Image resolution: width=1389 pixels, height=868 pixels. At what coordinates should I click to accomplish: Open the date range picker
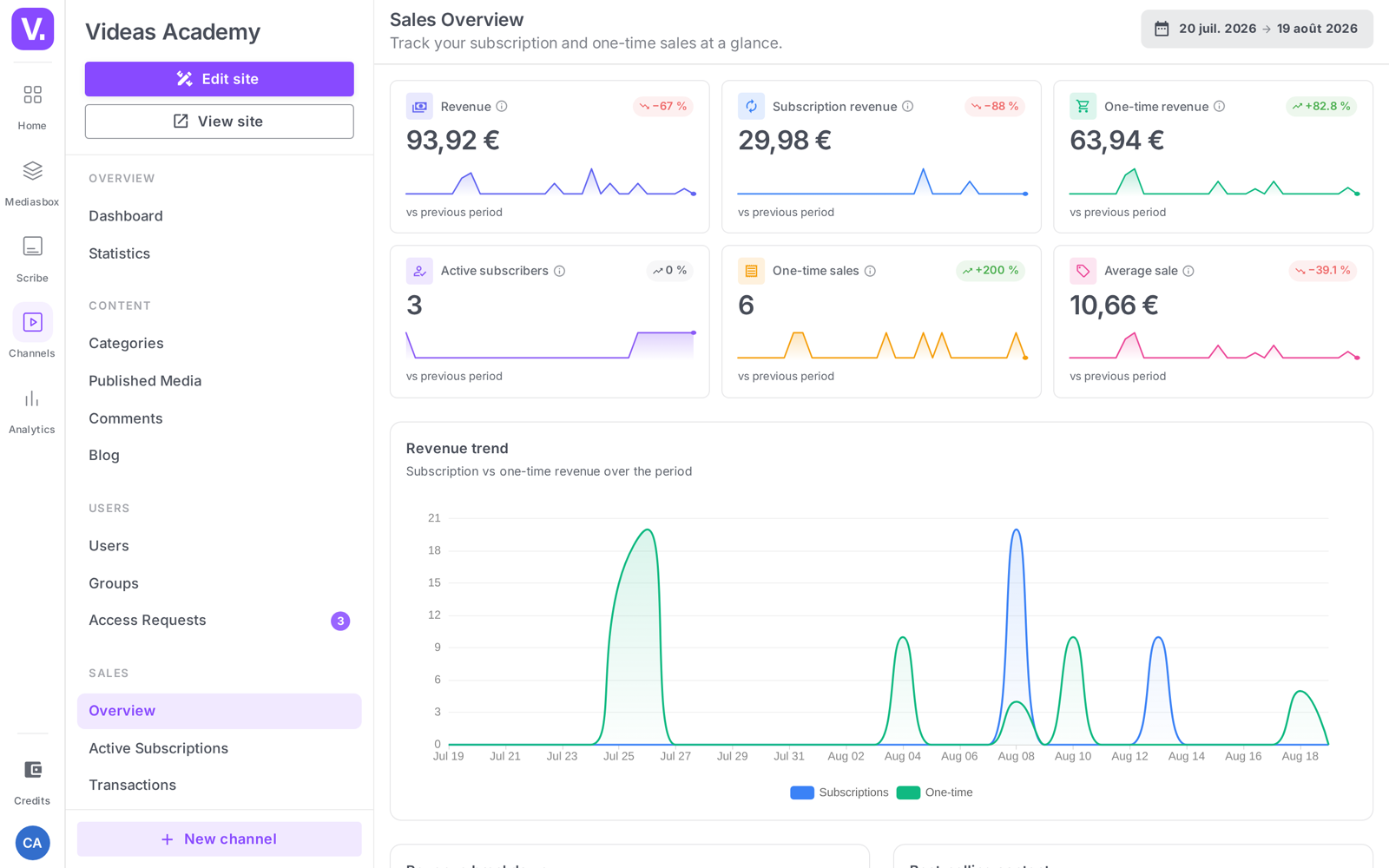[x=1256, y=29]
